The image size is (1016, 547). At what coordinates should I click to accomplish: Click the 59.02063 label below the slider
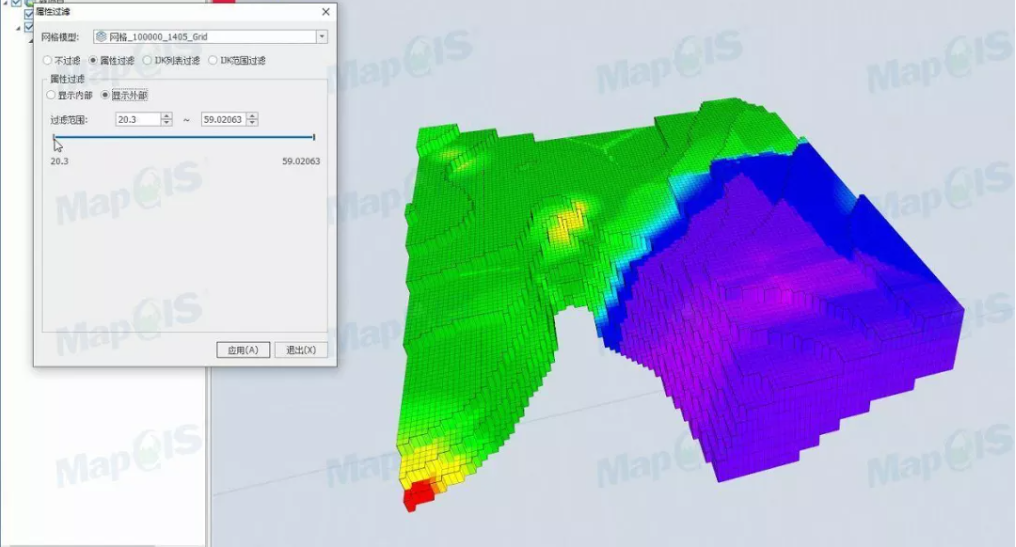coord(301,161)
